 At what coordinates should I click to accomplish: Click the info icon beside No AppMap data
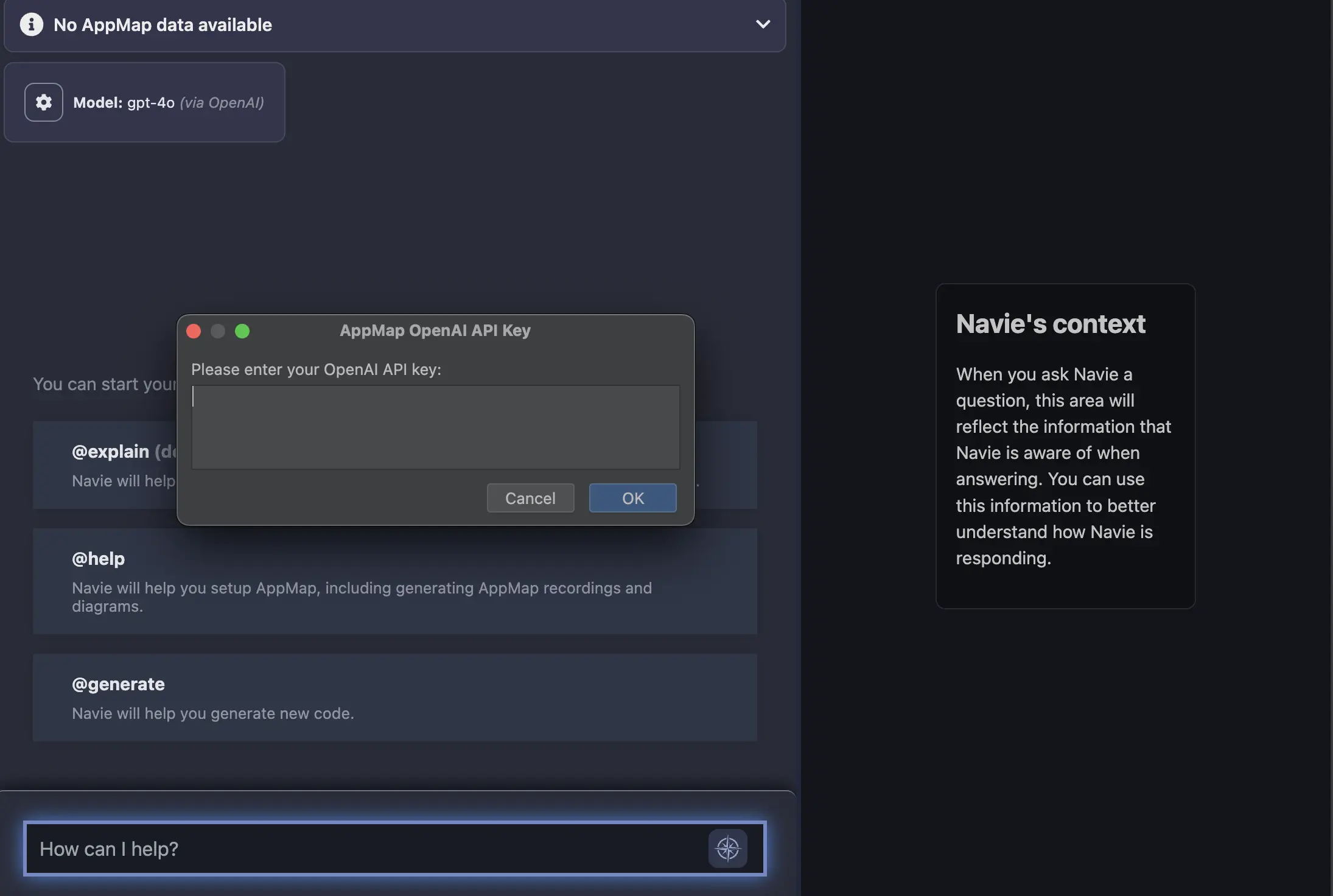click(32, 24)
